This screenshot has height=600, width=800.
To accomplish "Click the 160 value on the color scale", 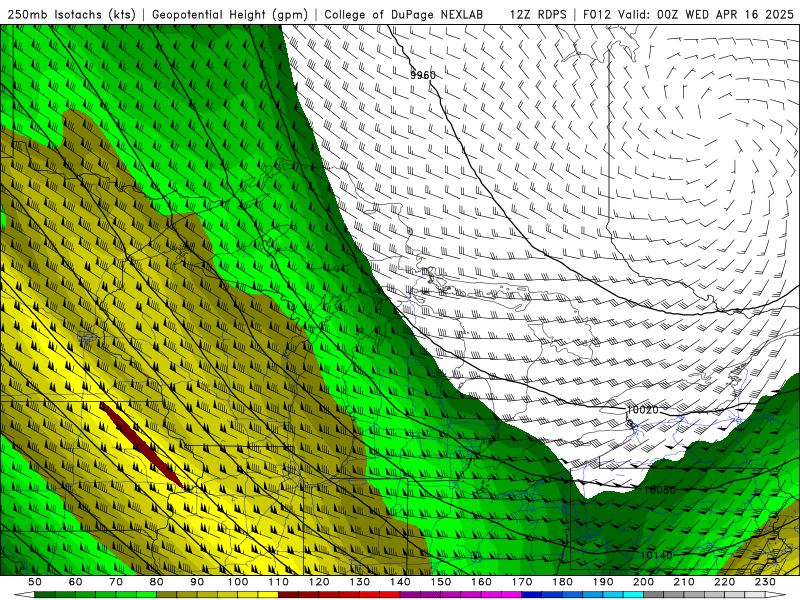I will pyautogui.click(x=481, y=582).
